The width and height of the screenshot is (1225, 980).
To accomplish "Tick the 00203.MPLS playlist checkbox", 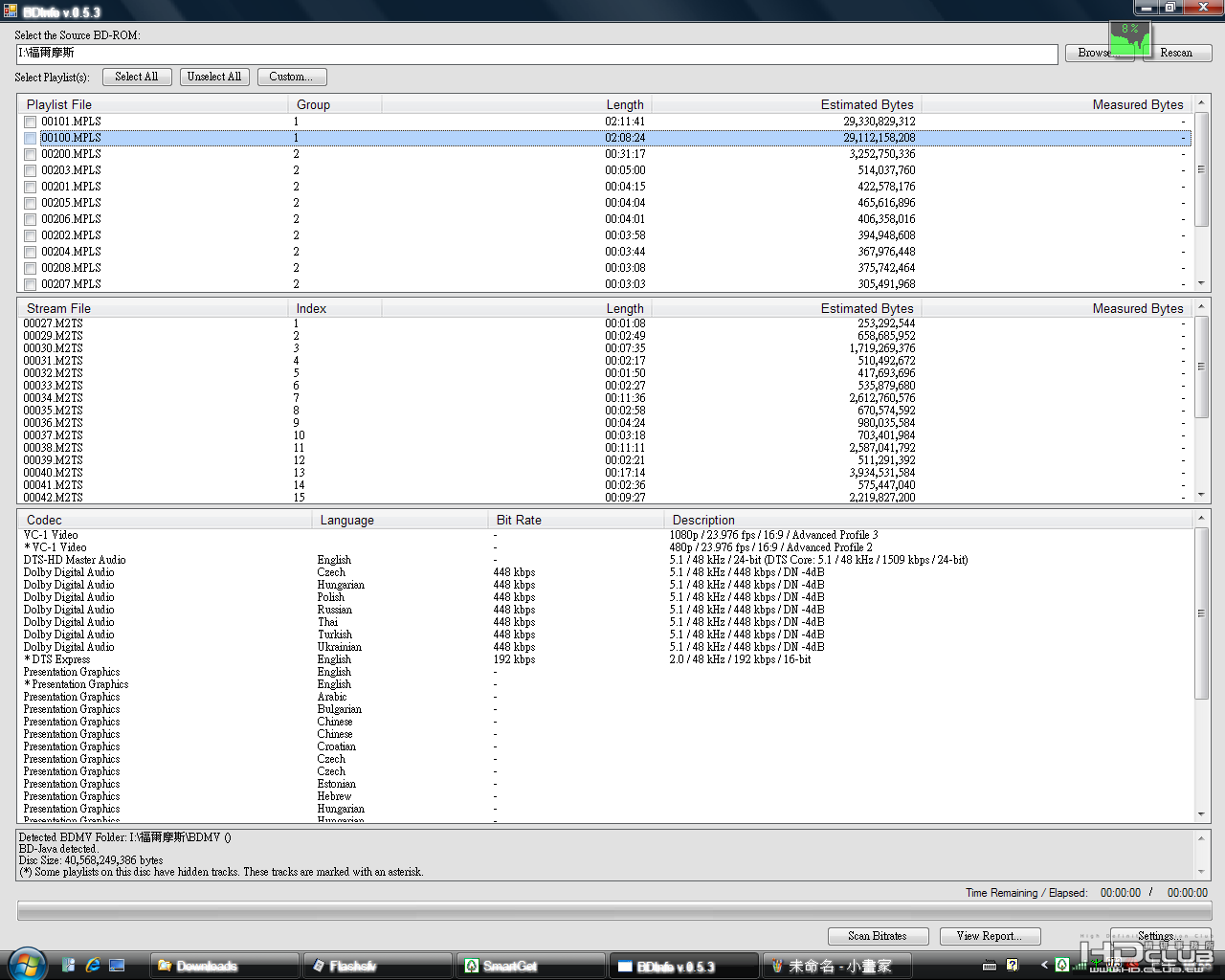I will click(x=31, y=170).
